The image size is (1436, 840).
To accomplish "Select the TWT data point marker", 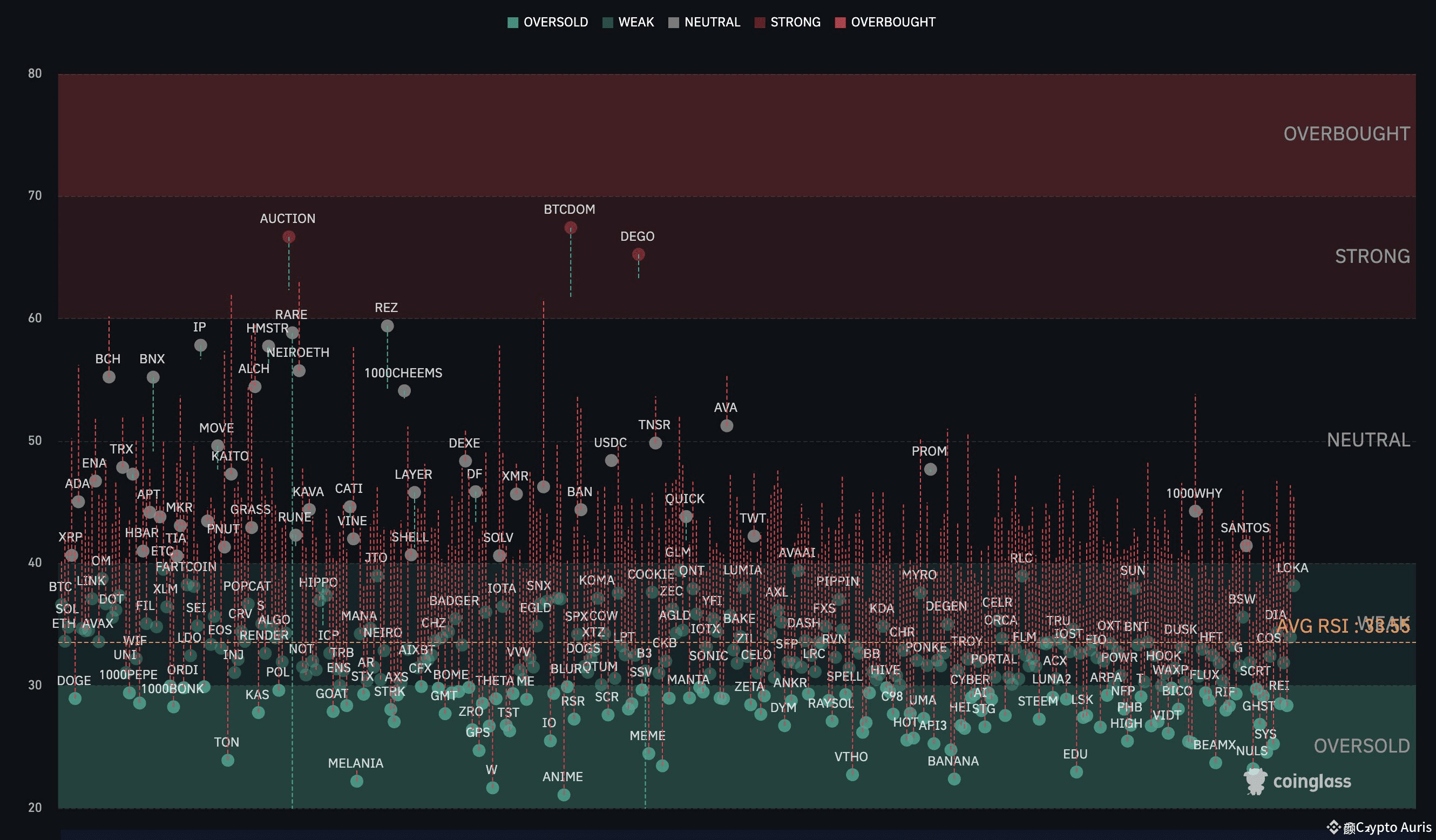I will [x=753, y=536].
